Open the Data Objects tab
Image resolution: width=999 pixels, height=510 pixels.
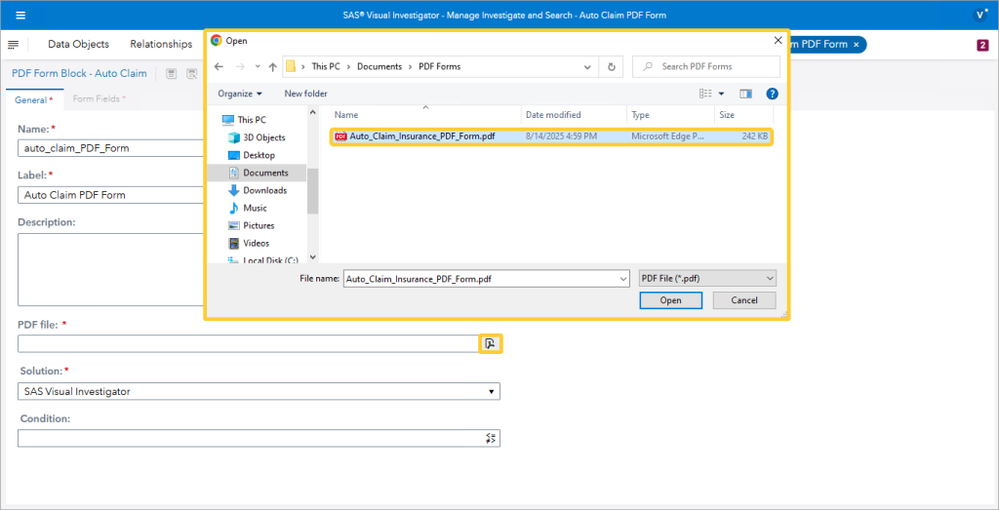[78, 44]
